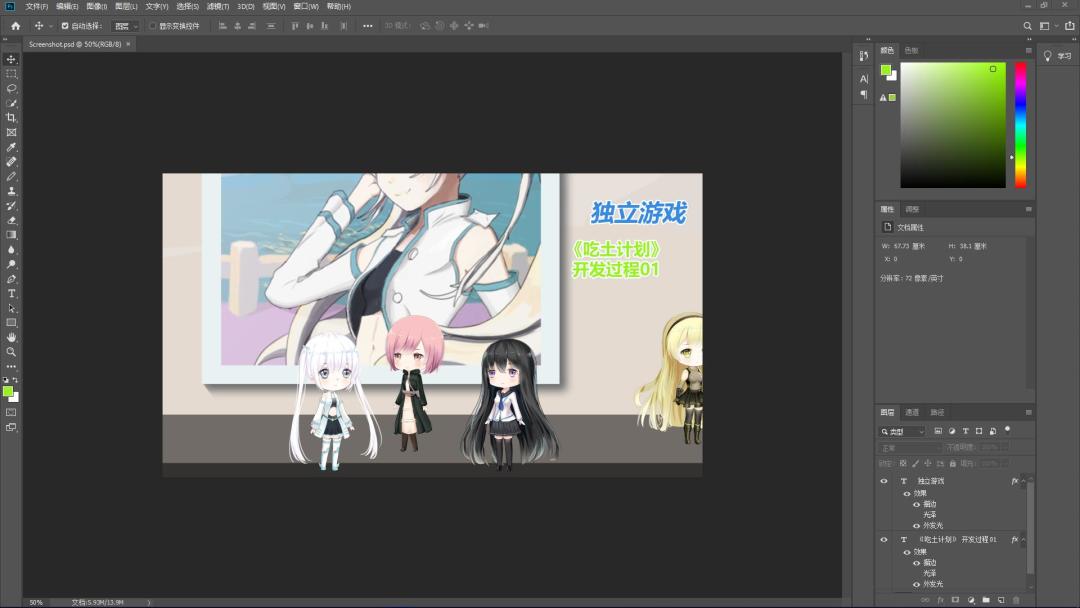The width and height of the screenshot is (1080, 608).
Task: Select the Zoom tool in the toolbox
Action: click(x=11, y=352)
